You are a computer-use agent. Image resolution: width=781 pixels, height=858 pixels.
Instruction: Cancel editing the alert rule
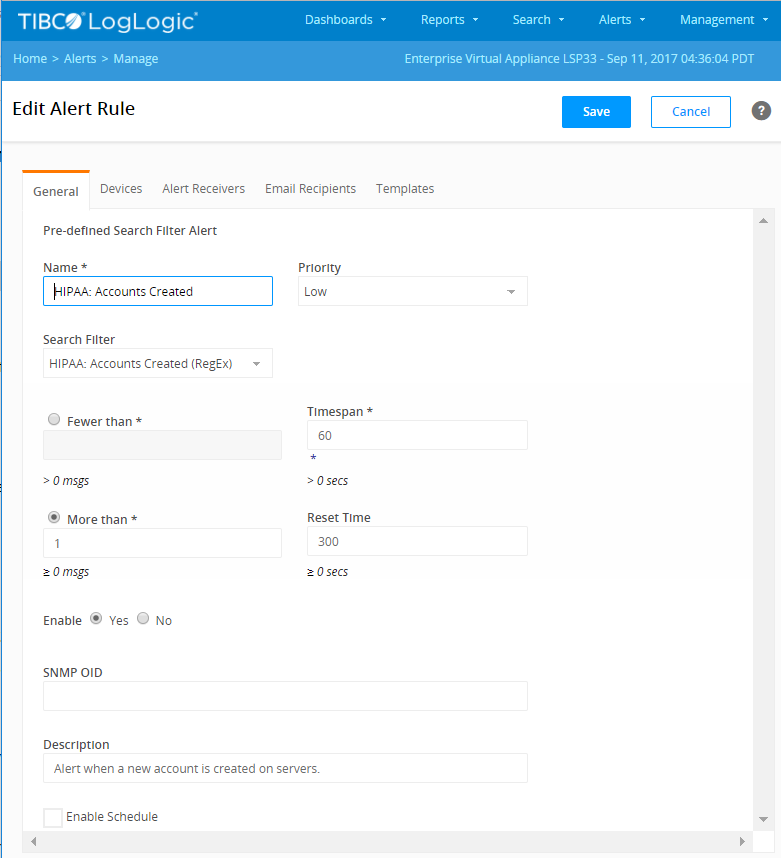pyautogui.click(x=691, y=112)
